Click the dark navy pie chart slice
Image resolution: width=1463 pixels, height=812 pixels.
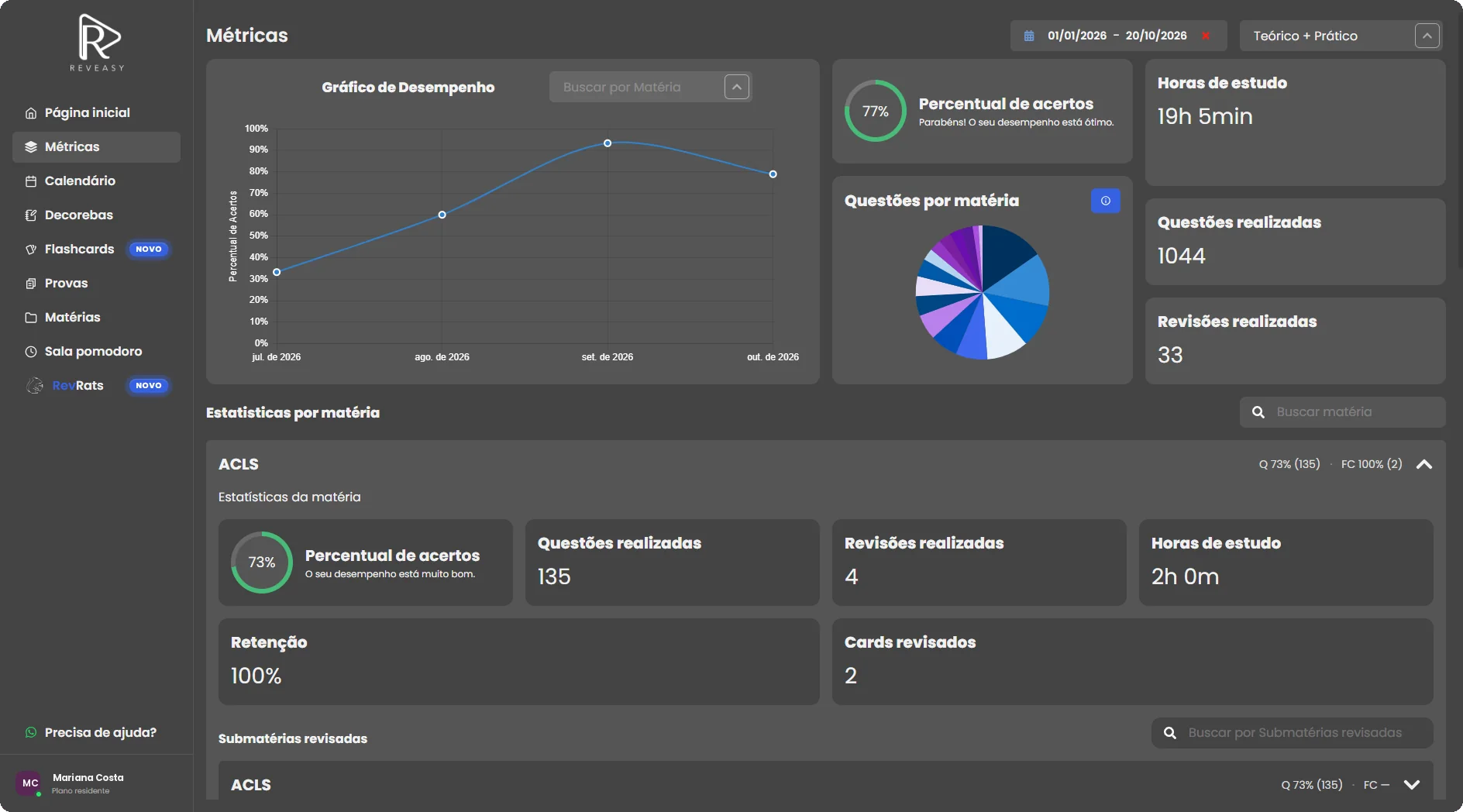(x=1007, y=253)
